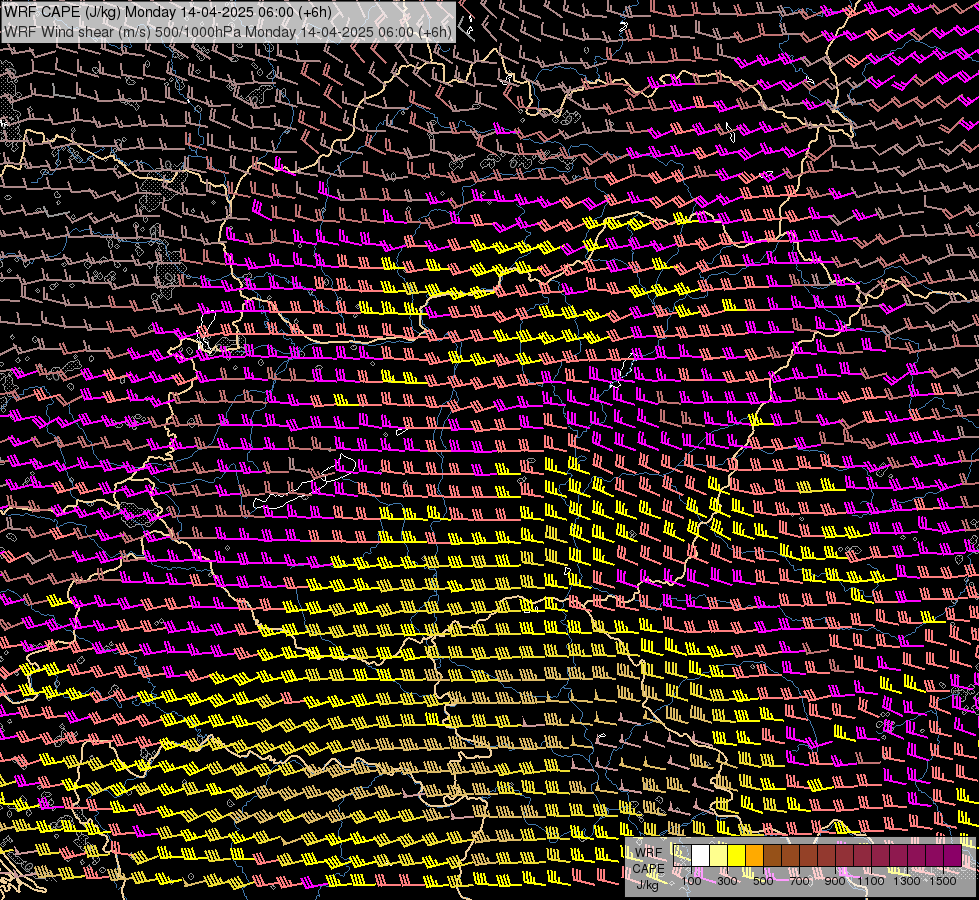The image size is (979, 900).
Task: Click the WRF CAPE title line
Action: (168, 12)
